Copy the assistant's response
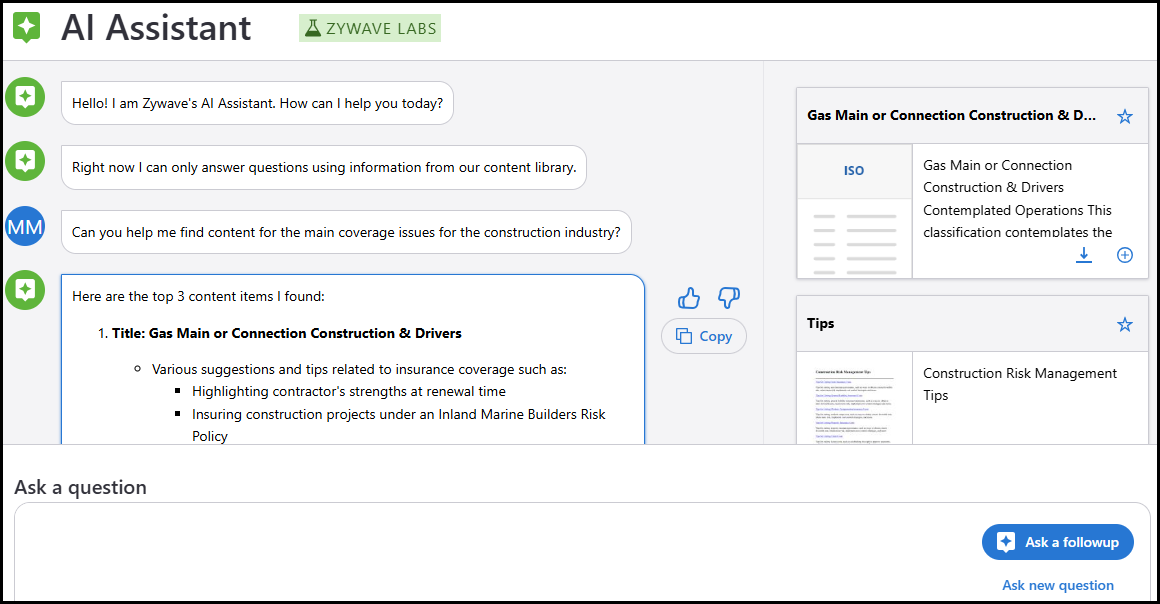This screenshot has width=1160, height=604. click(x=704, y=336)
